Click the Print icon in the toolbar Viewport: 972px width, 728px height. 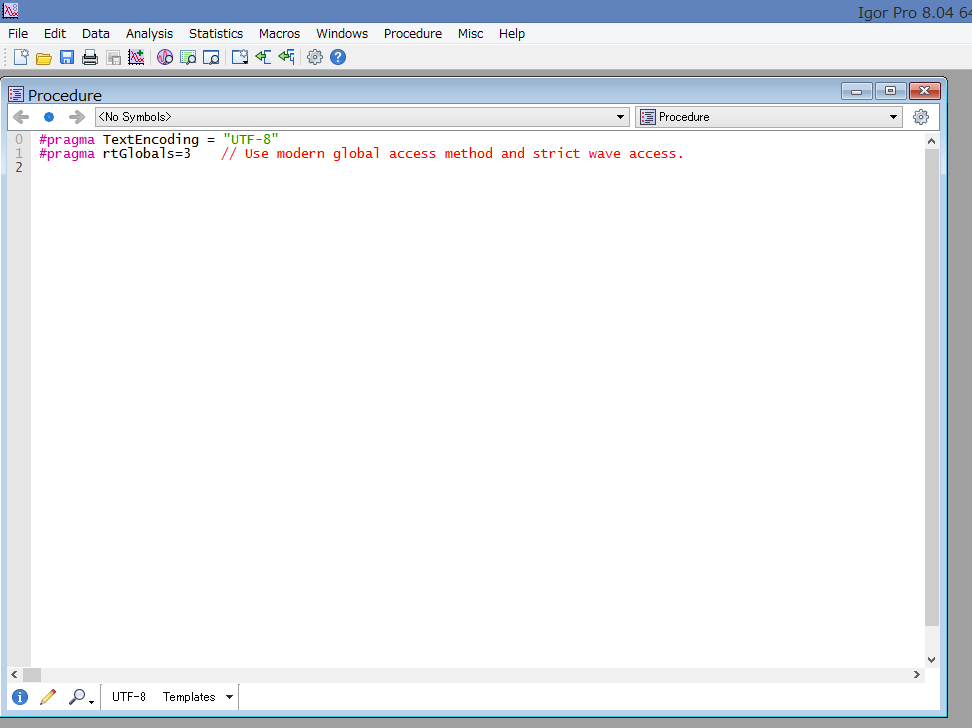(90, 57)
